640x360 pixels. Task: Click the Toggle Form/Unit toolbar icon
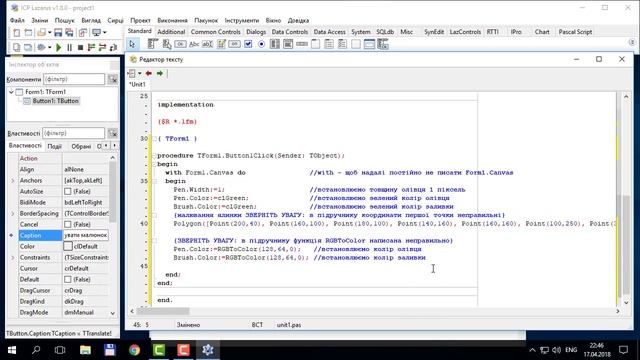pos(83,33)
